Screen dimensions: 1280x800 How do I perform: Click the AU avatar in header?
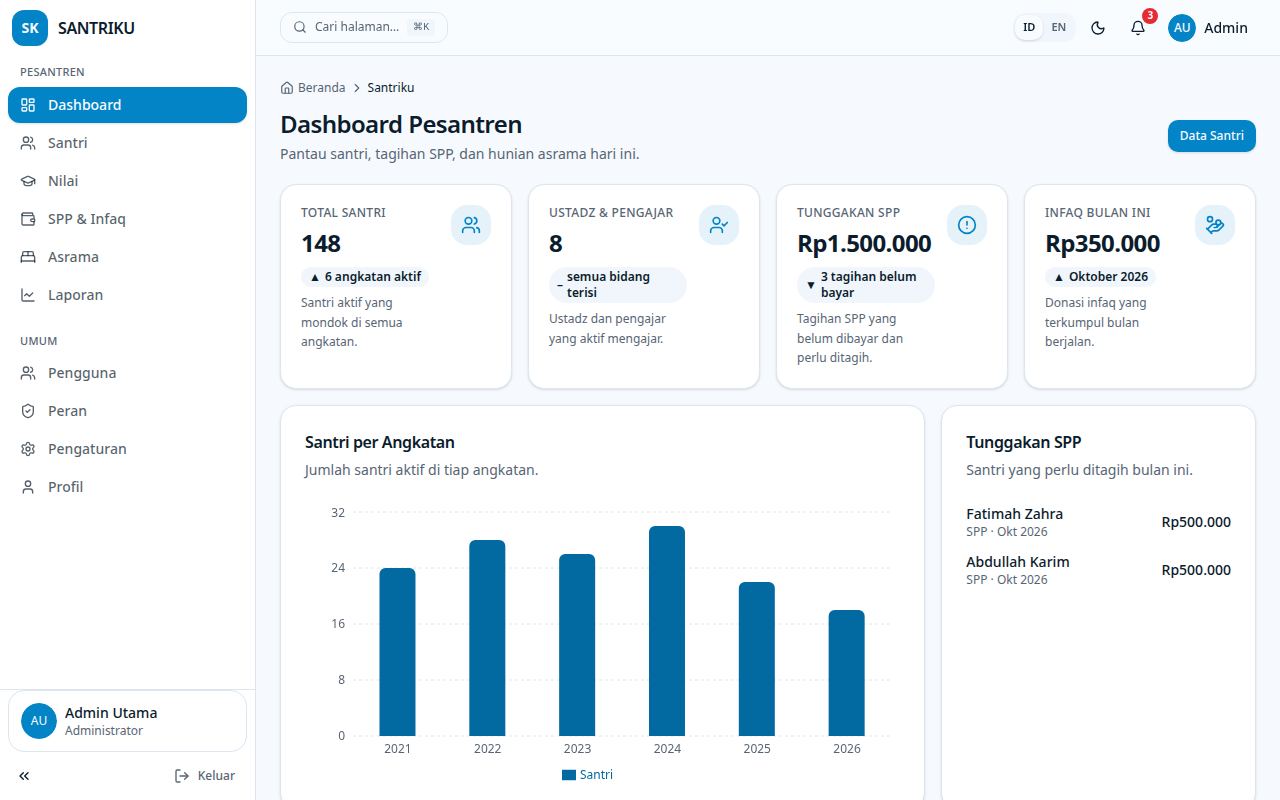pos(1182,28)
